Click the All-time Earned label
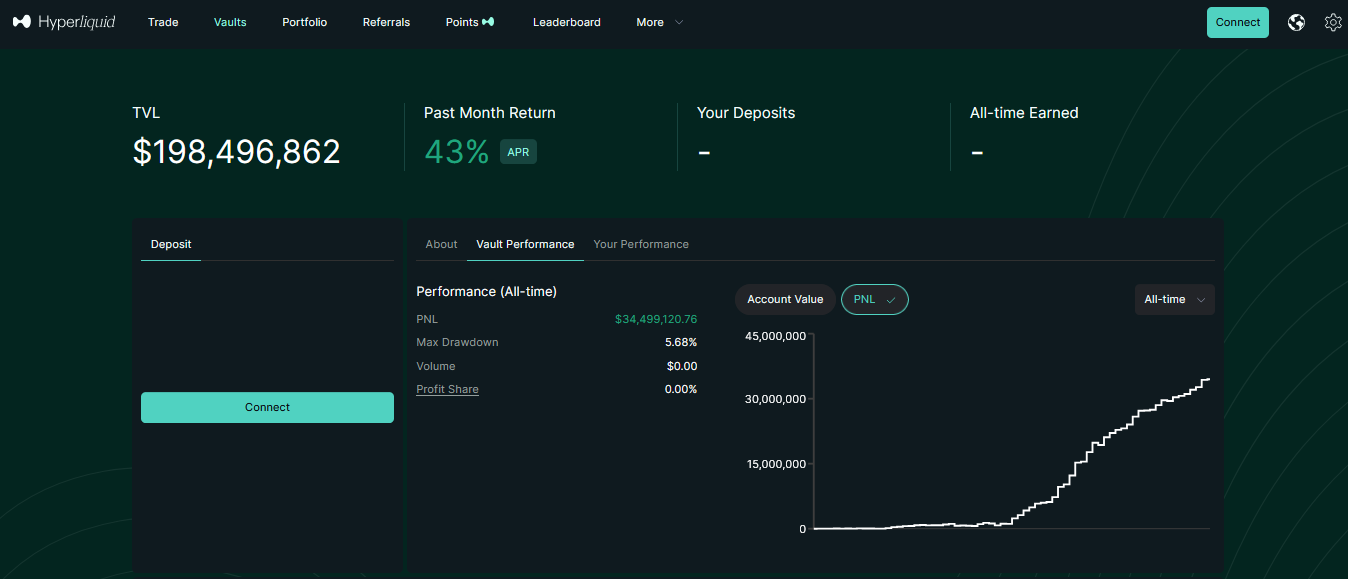This screenshot has width=1348, height=579. [x=1024, y=113]
